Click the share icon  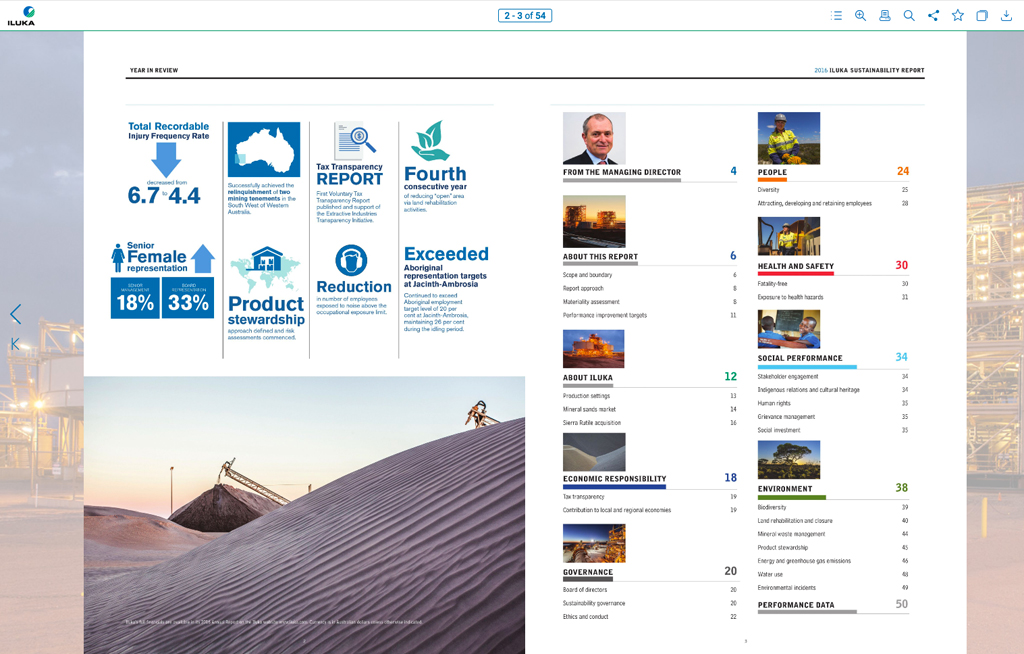click(x=933, y=15)
